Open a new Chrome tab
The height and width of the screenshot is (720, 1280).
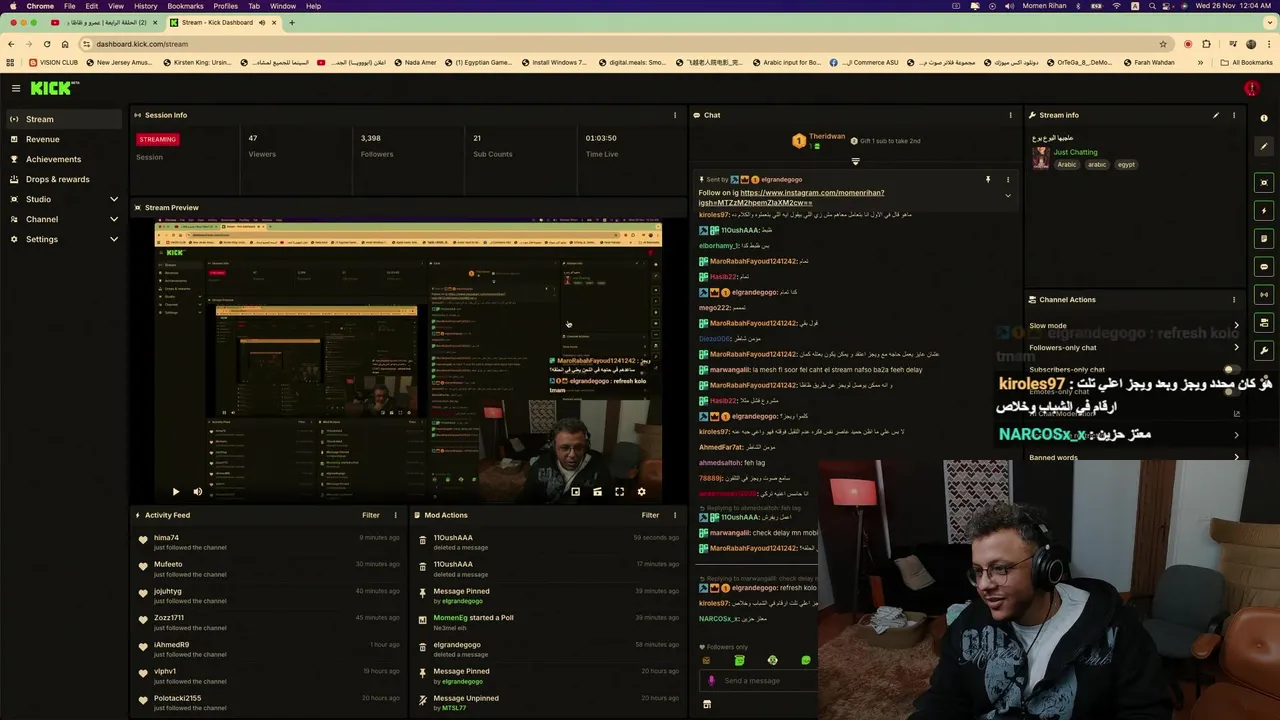point(291,22)
